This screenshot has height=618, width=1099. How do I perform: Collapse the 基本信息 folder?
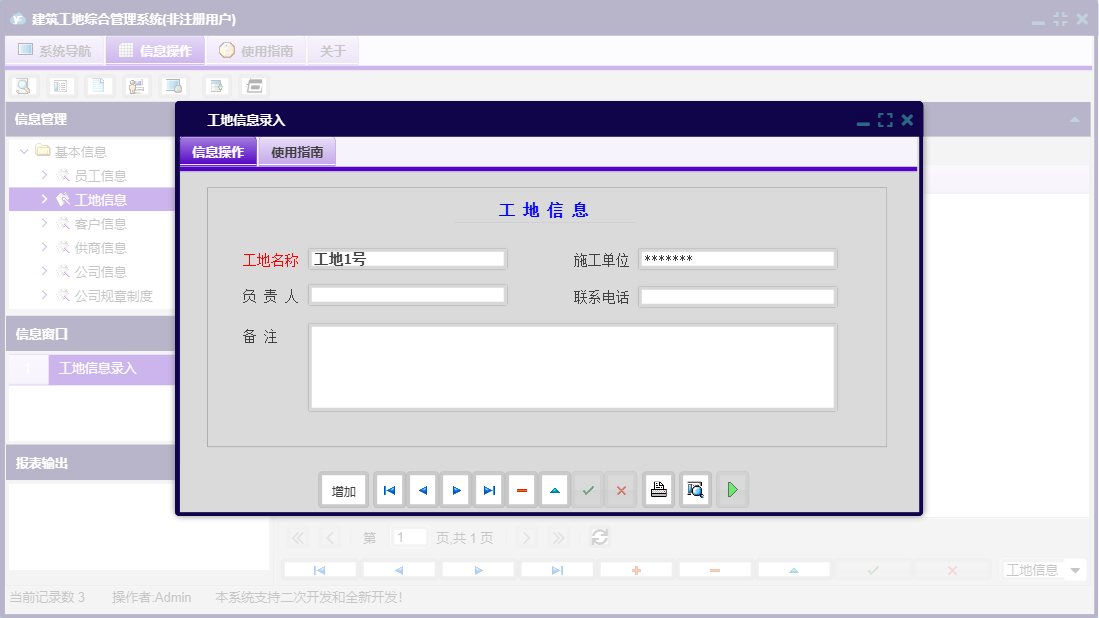(x=23, y=150)
